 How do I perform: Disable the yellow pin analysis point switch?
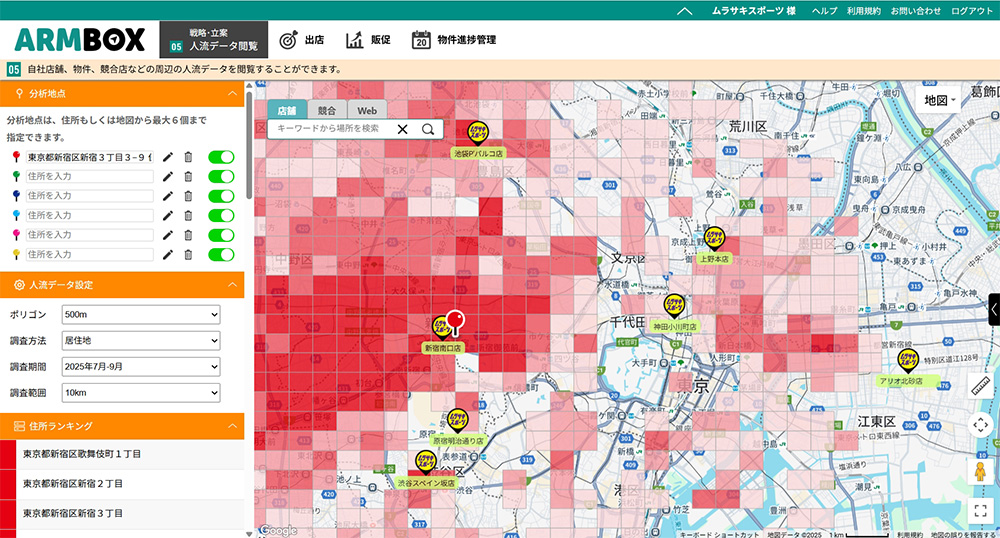coord(221,254)
